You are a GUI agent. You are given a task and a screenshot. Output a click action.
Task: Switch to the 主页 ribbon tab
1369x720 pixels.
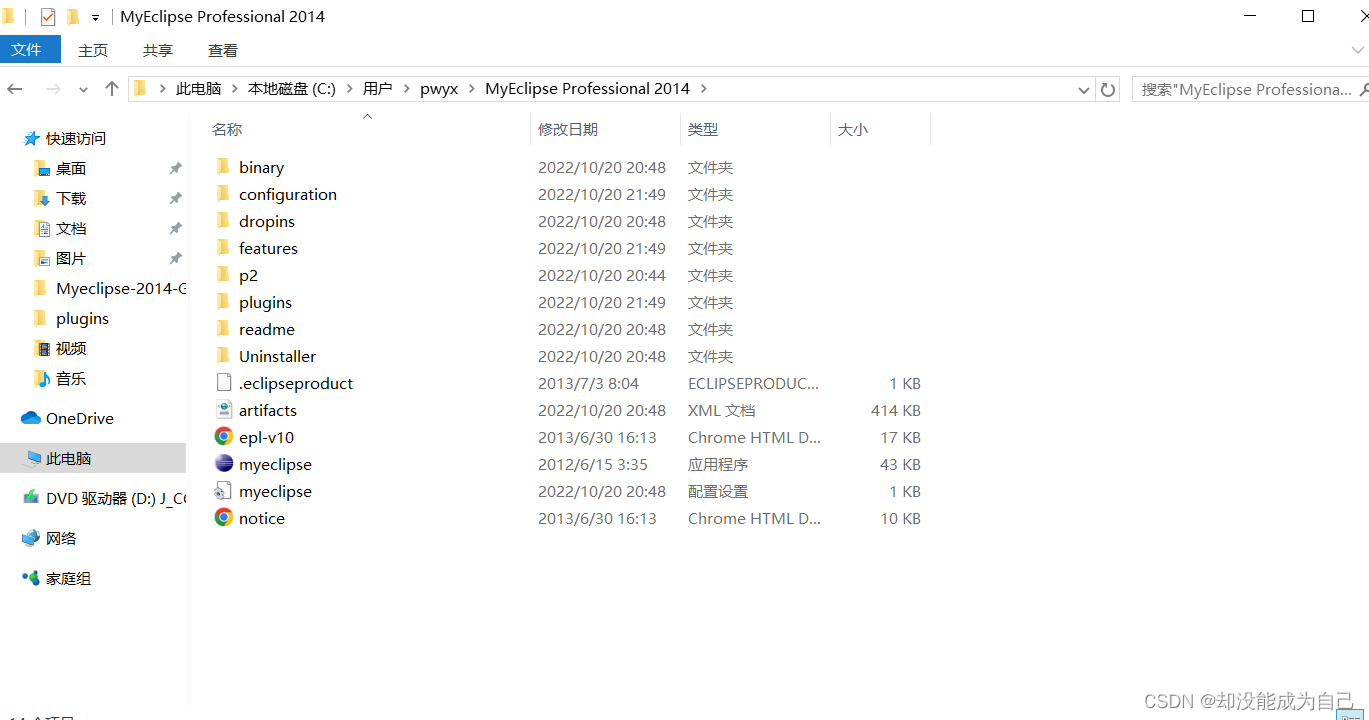93,50
